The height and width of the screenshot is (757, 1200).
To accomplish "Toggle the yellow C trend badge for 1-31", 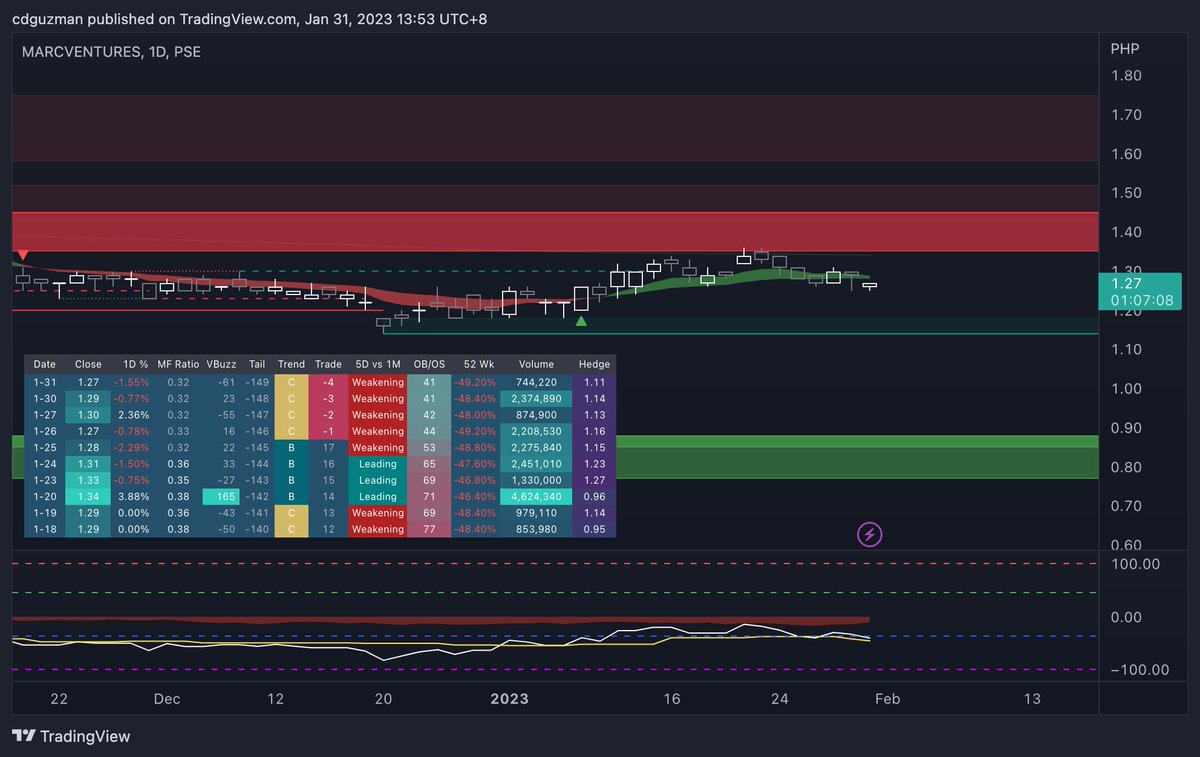I will (290, 381).
